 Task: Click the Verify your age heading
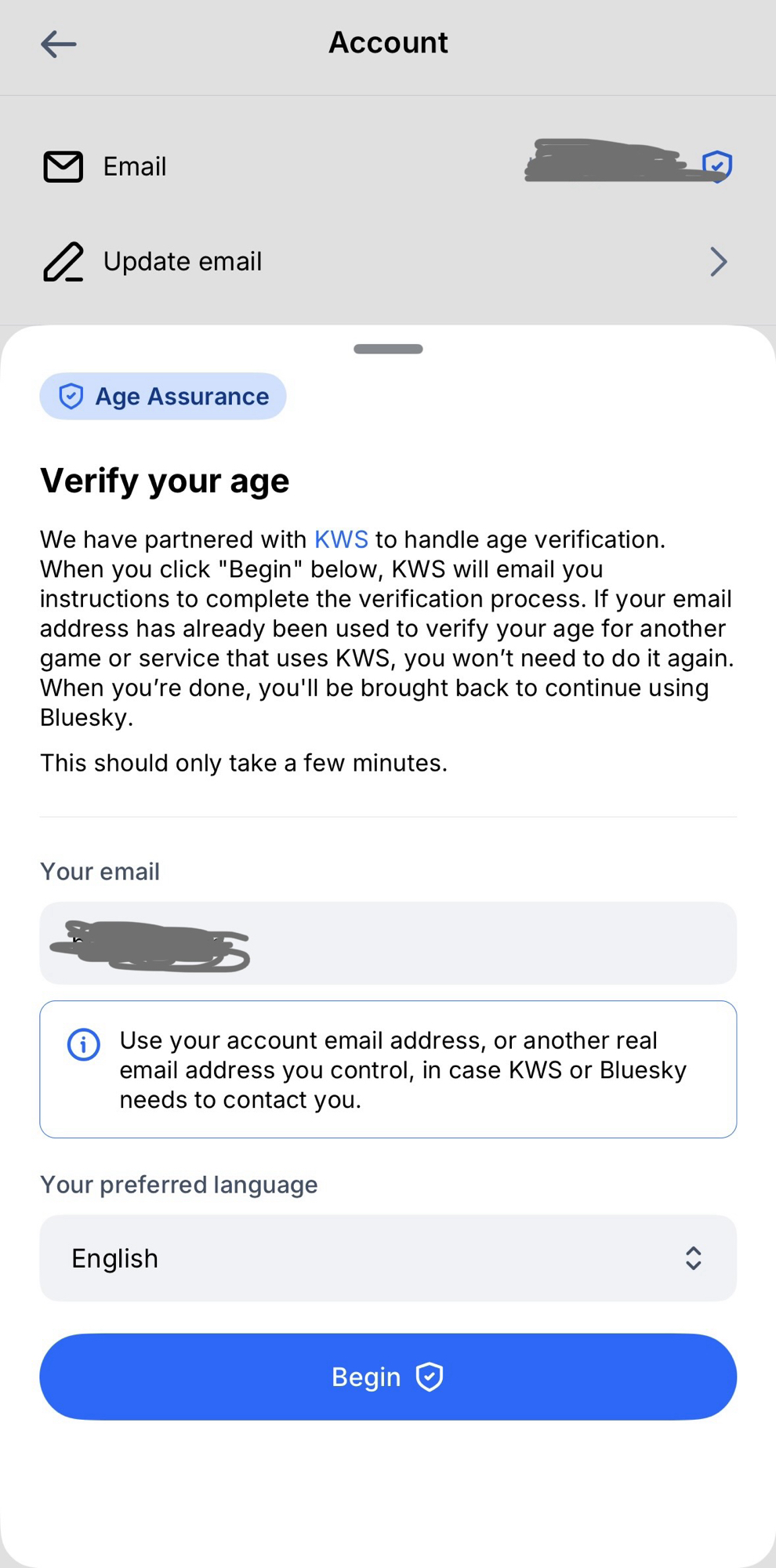coord(165,481)
